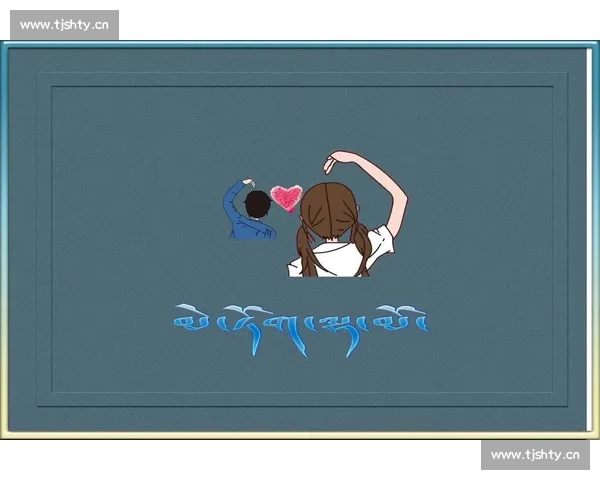Click the first glyph of the blue text

click(x=188, y=320)
